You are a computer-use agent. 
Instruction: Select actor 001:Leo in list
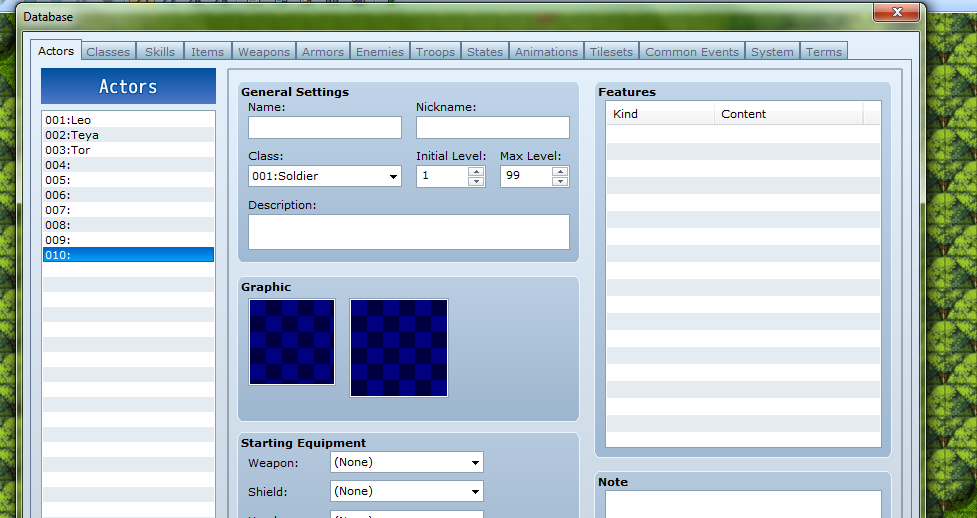128,120
